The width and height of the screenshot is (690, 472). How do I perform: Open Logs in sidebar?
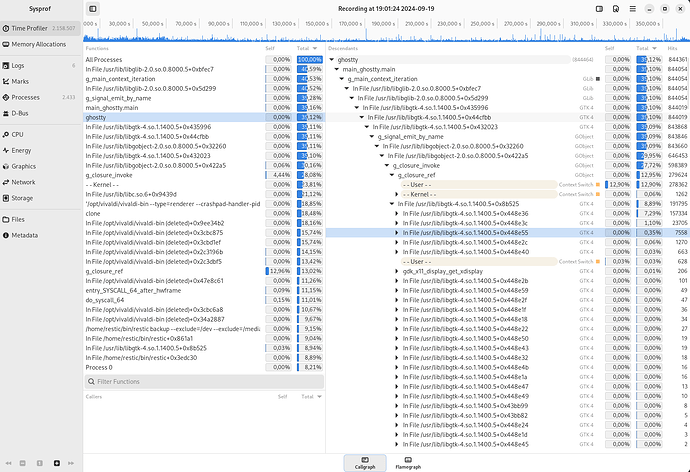[40, 66]
